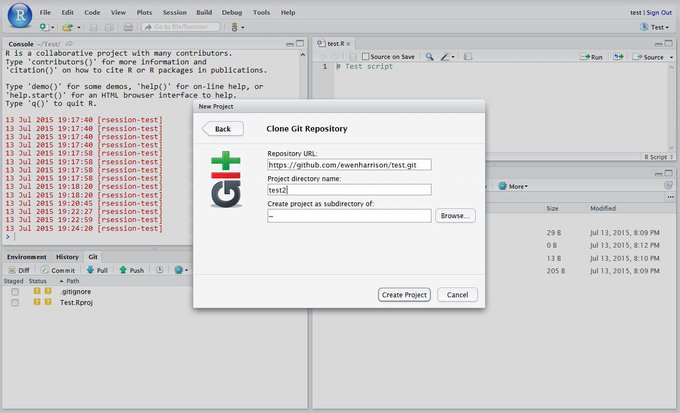Open the Source options dropdown arrow

671,57
